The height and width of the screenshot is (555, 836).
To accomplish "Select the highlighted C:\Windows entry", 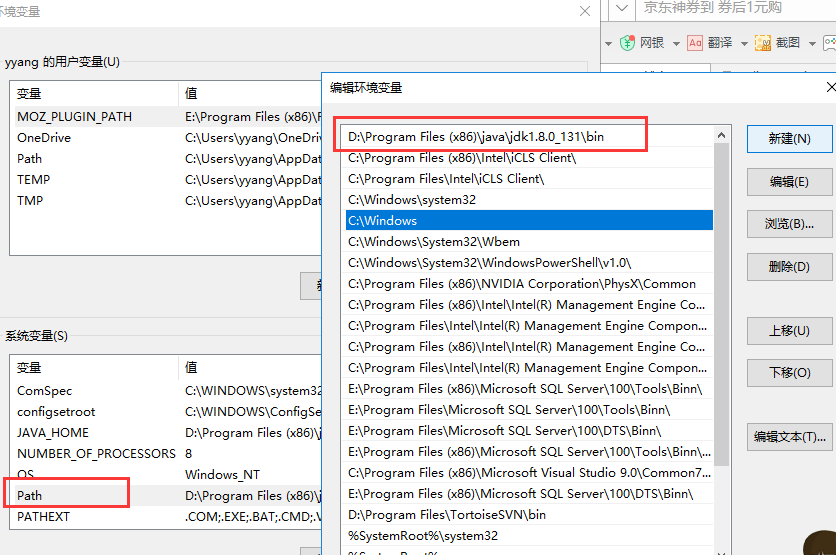I will coord(529,220).
